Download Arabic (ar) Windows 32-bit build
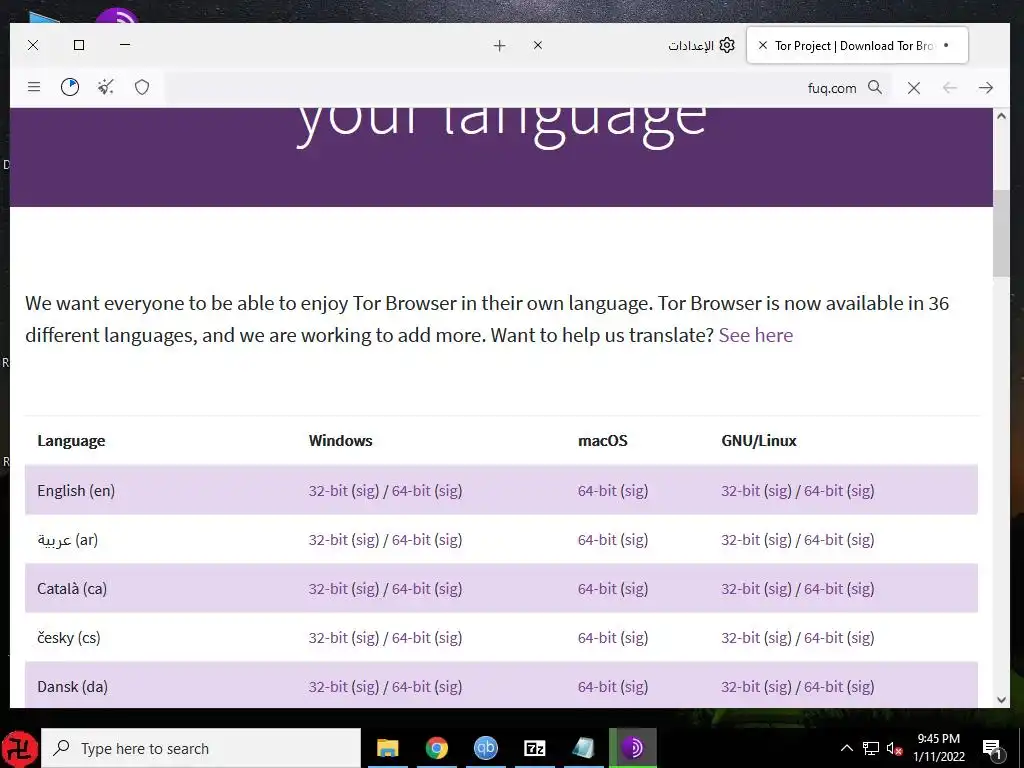 (x=328, y=539)
